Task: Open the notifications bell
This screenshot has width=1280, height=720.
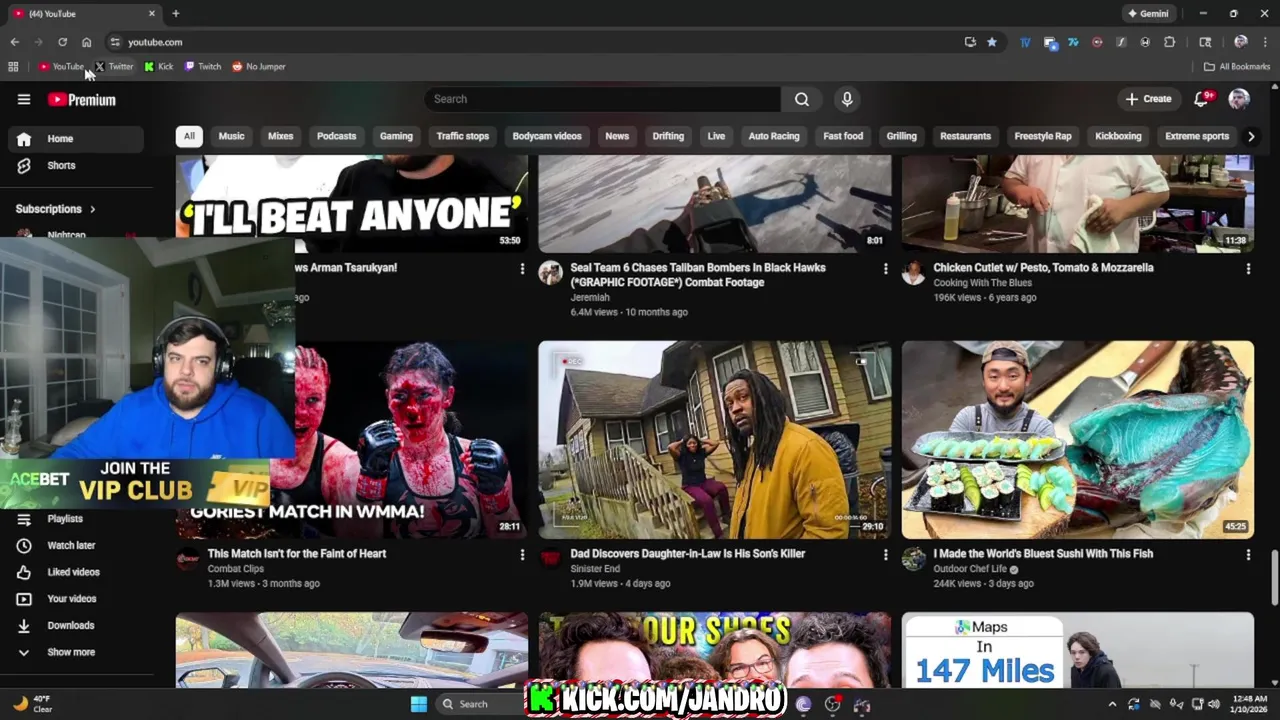Action: coord(1203,98)
